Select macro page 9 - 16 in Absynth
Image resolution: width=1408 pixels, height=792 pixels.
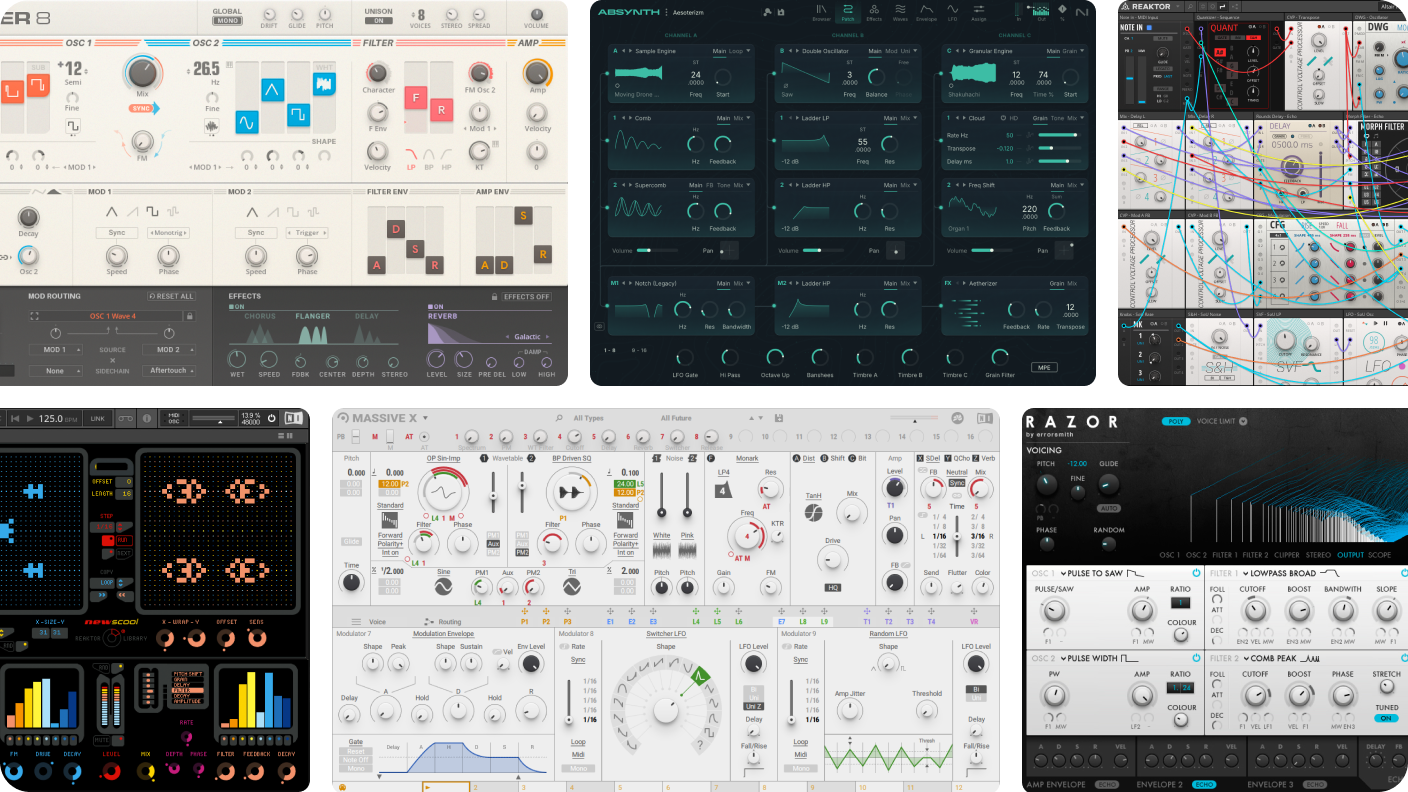click(639, 350)
